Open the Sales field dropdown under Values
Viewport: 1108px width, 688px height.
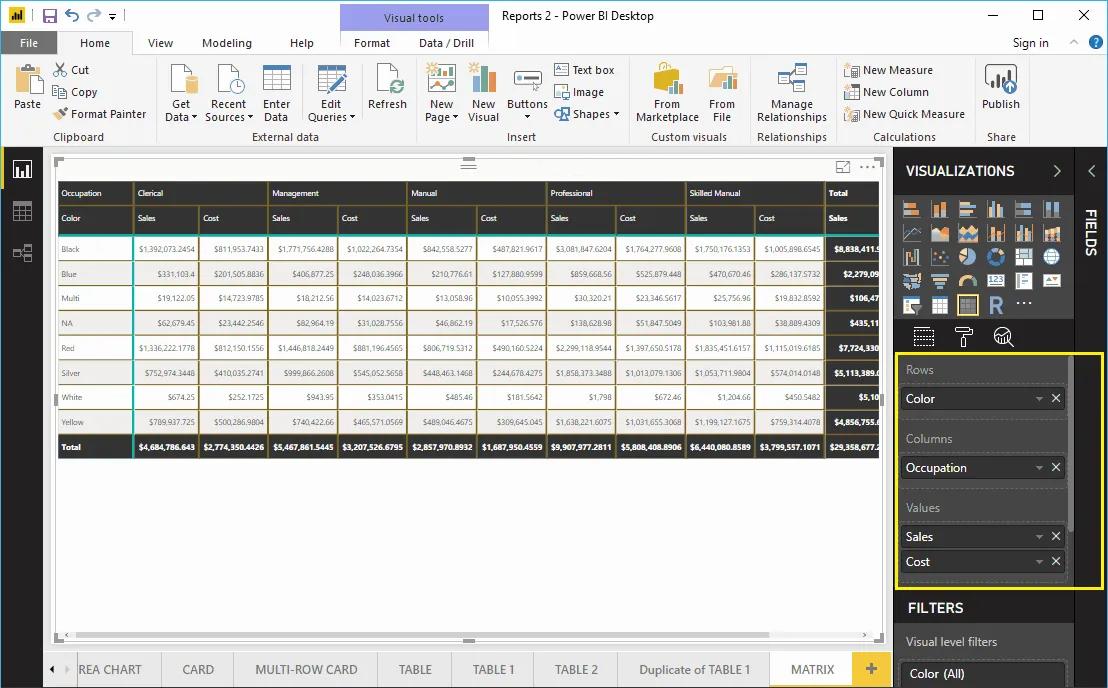click(1038, 536)
